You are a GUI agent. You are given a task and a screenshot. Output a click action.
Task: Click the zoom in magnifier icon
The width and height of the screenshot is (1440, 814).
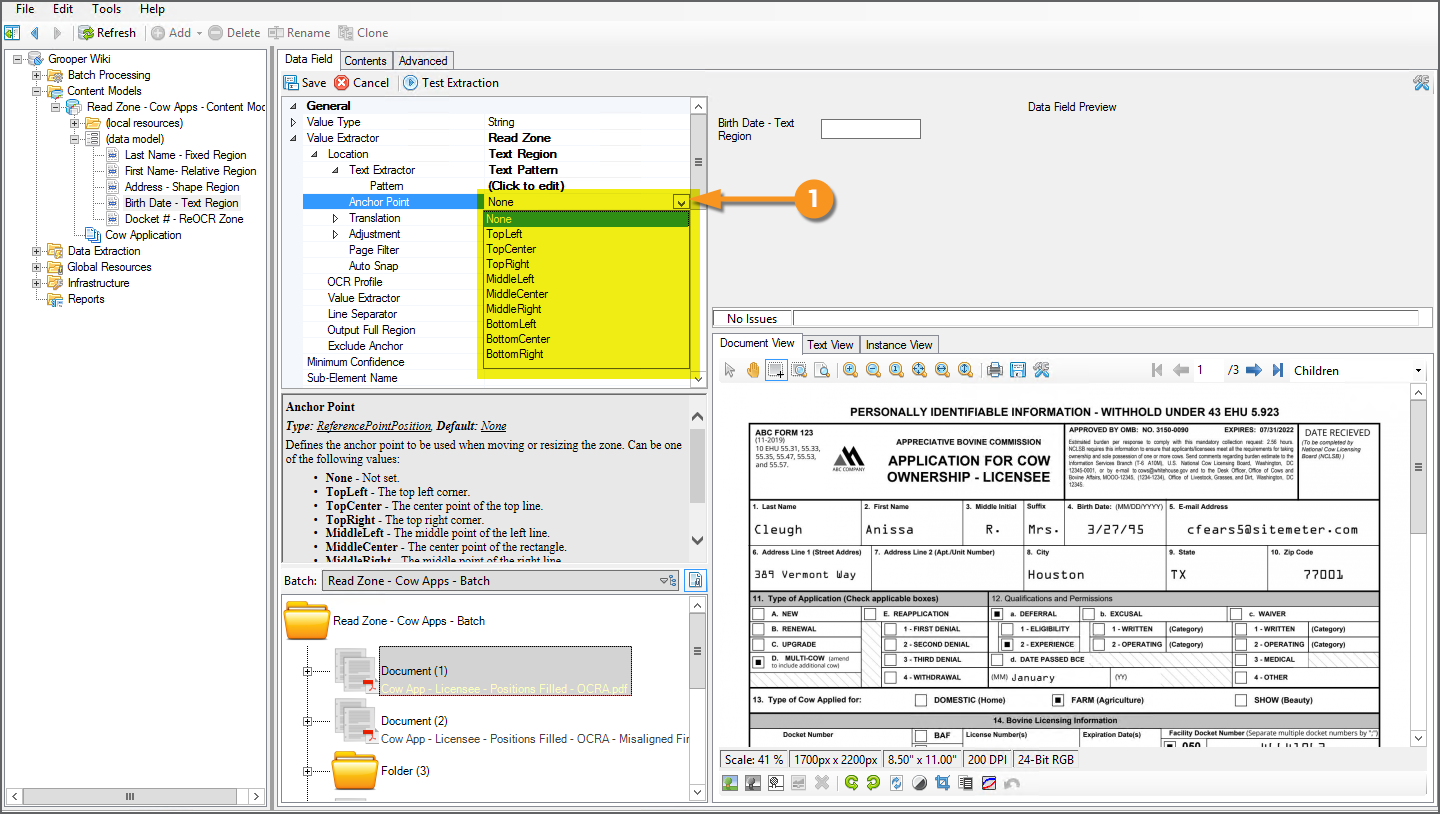(x=850, y=370)
